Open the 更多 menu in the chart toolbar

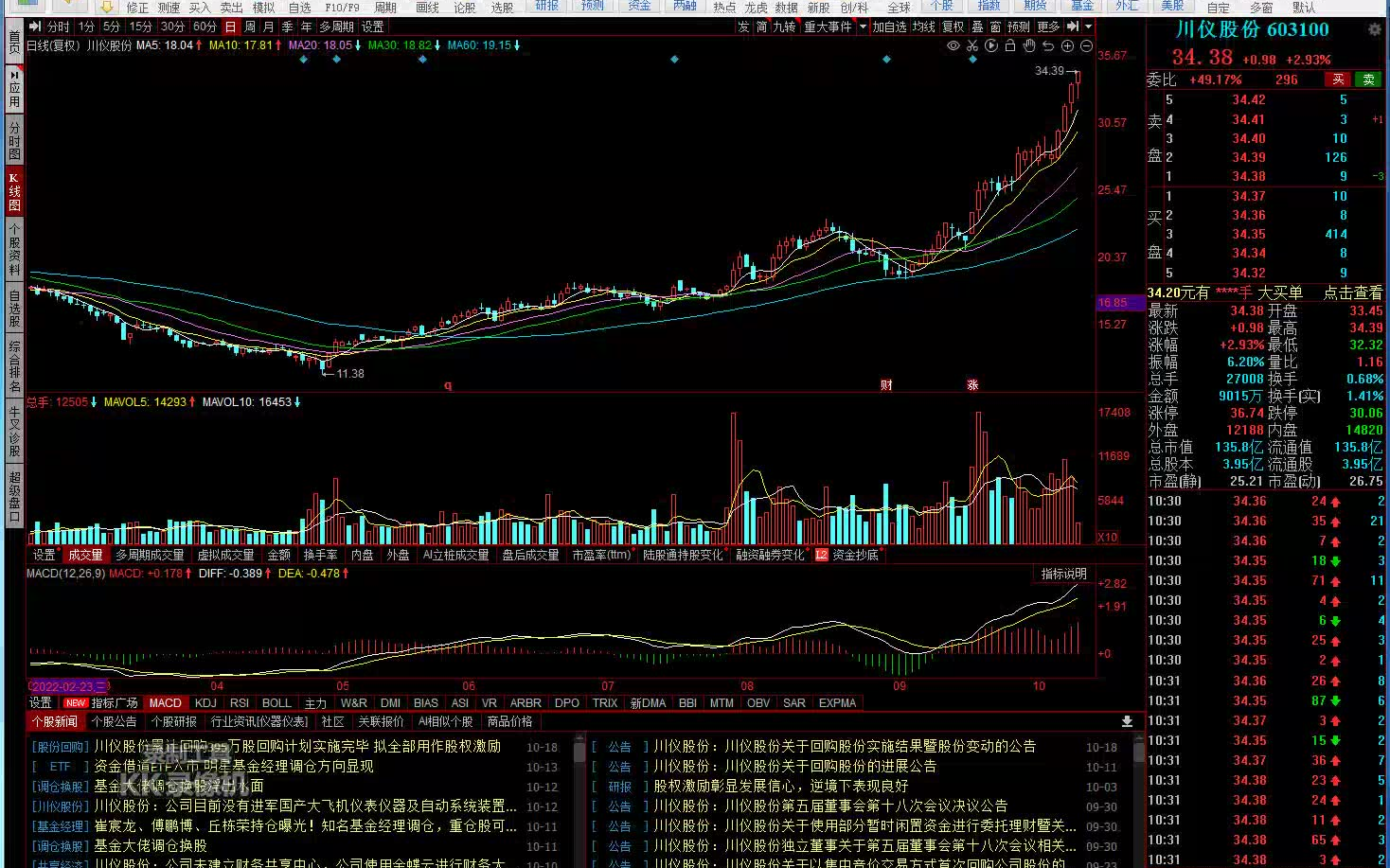[1048, 27]
